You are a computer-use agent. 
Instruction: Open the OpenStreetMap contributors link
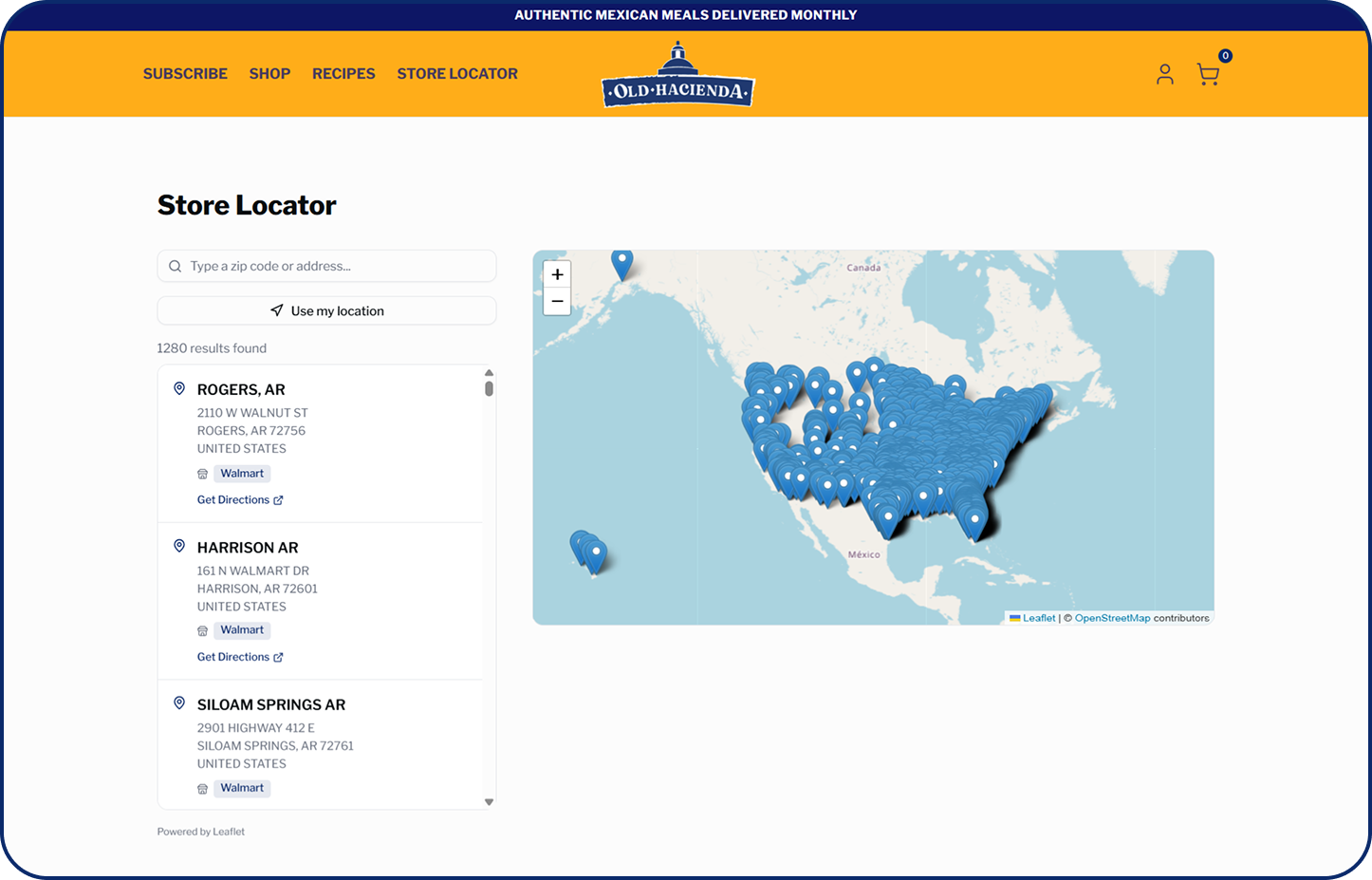click(1112, 618)
